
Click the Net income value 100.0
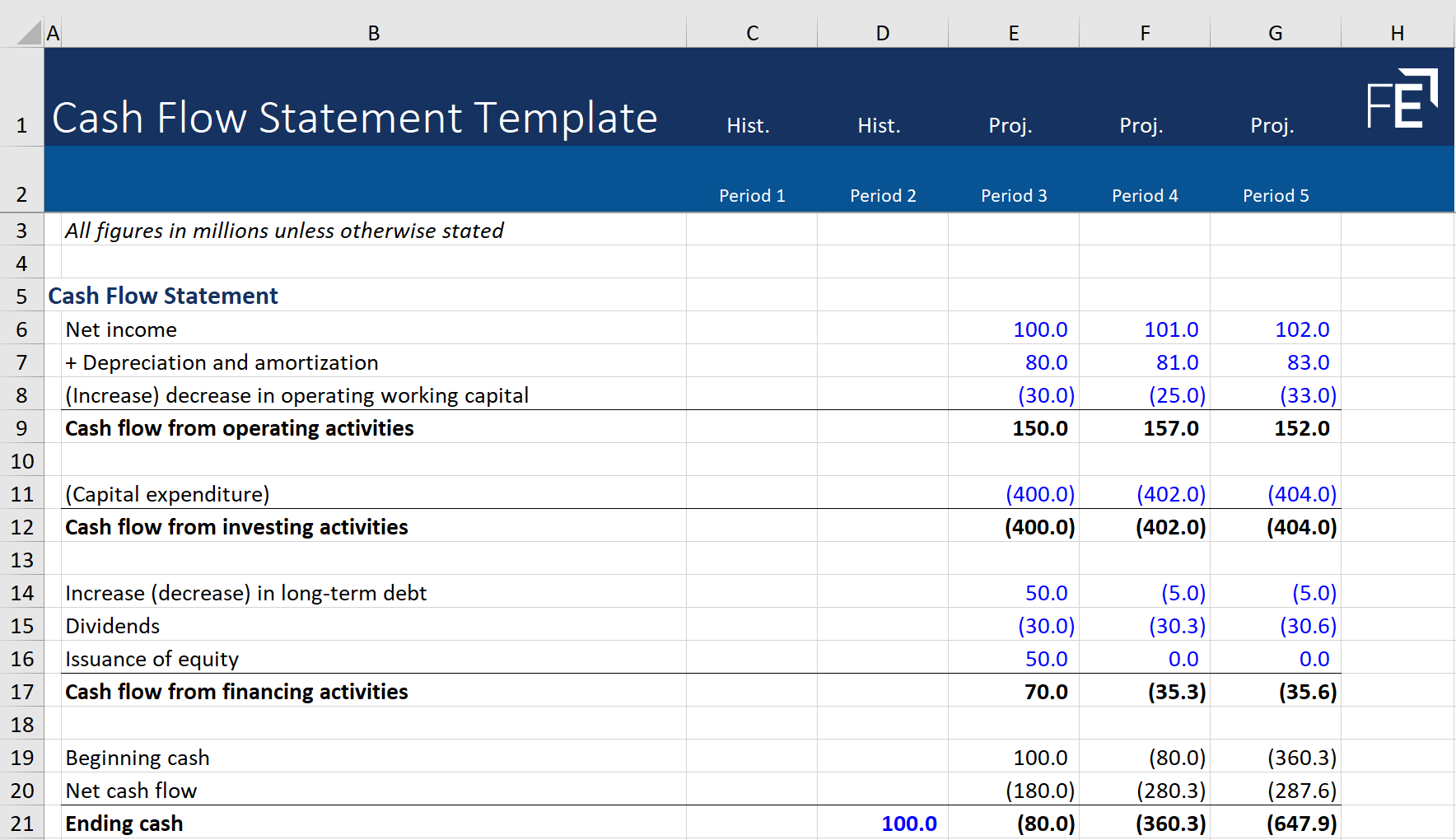point(1039,329)
